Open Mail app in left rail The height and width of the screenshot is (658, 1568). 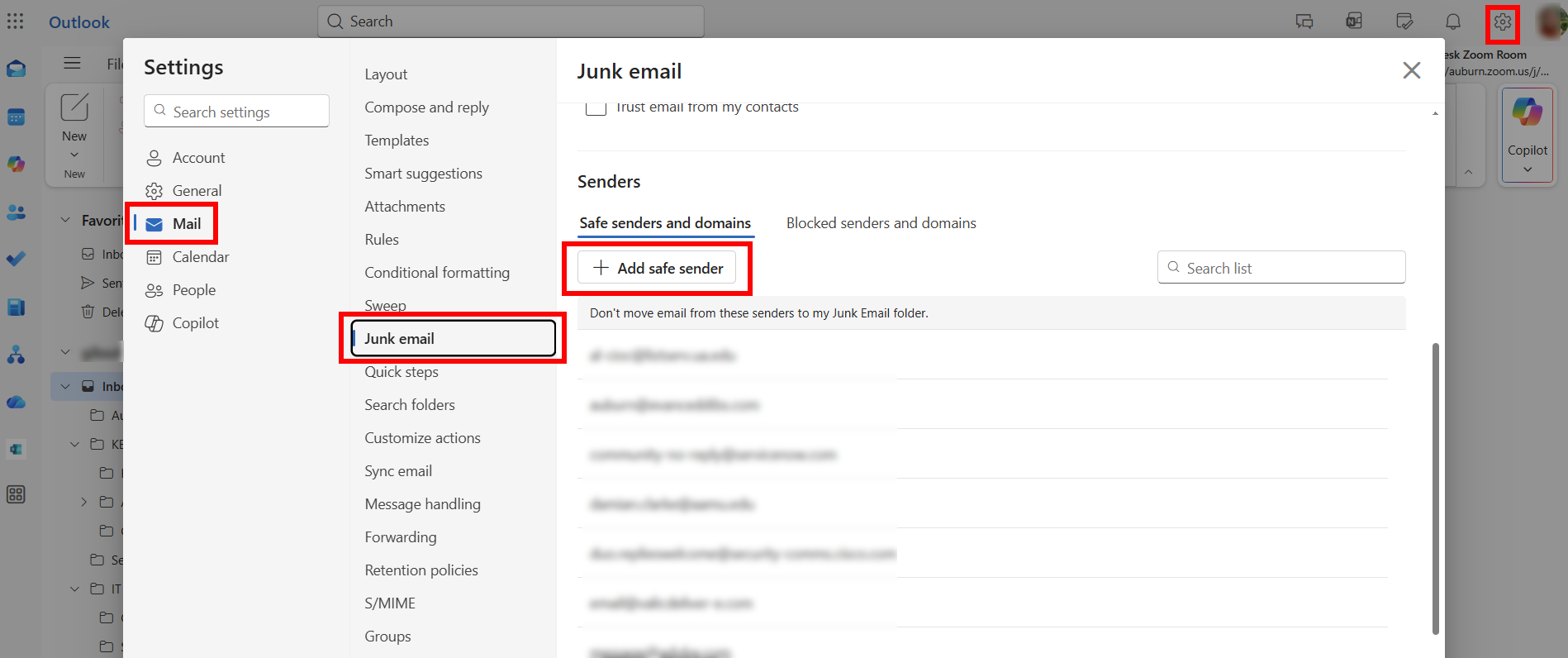click(16, 69)
